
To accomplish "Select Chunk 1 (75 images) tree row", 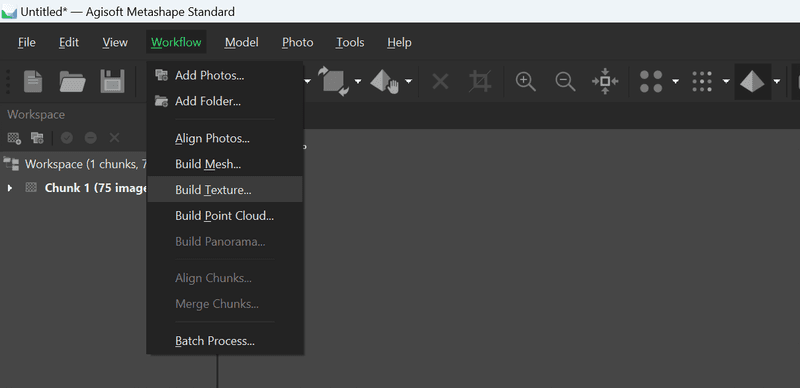I will (73, 188).
